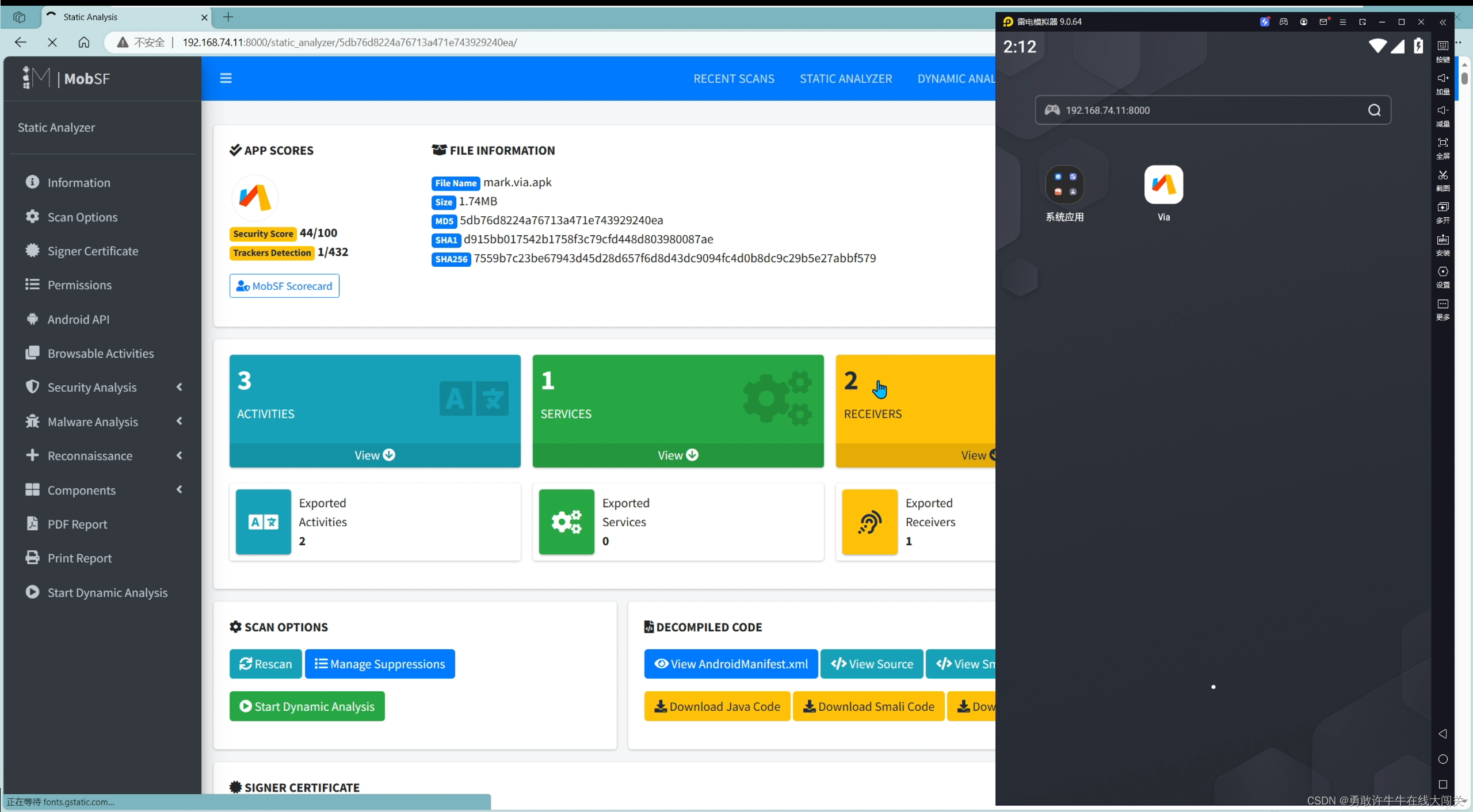Click green Start Dynamic Analysis button
The height and width of the screenshot is (812, 1473).
point(307,706)
